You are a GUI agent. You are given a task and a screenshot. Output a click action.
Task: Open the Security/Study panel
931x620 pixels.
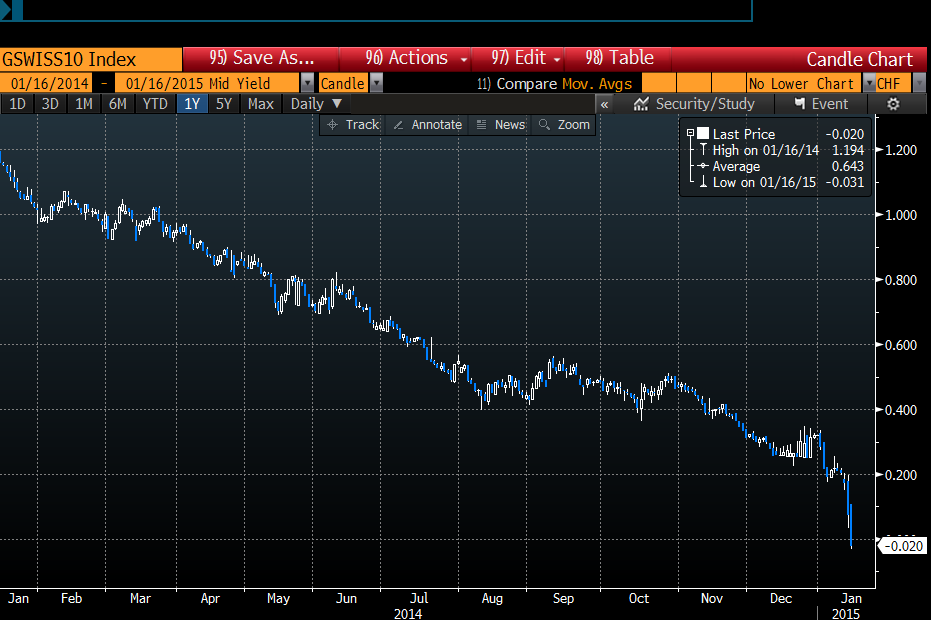(695, 104)
